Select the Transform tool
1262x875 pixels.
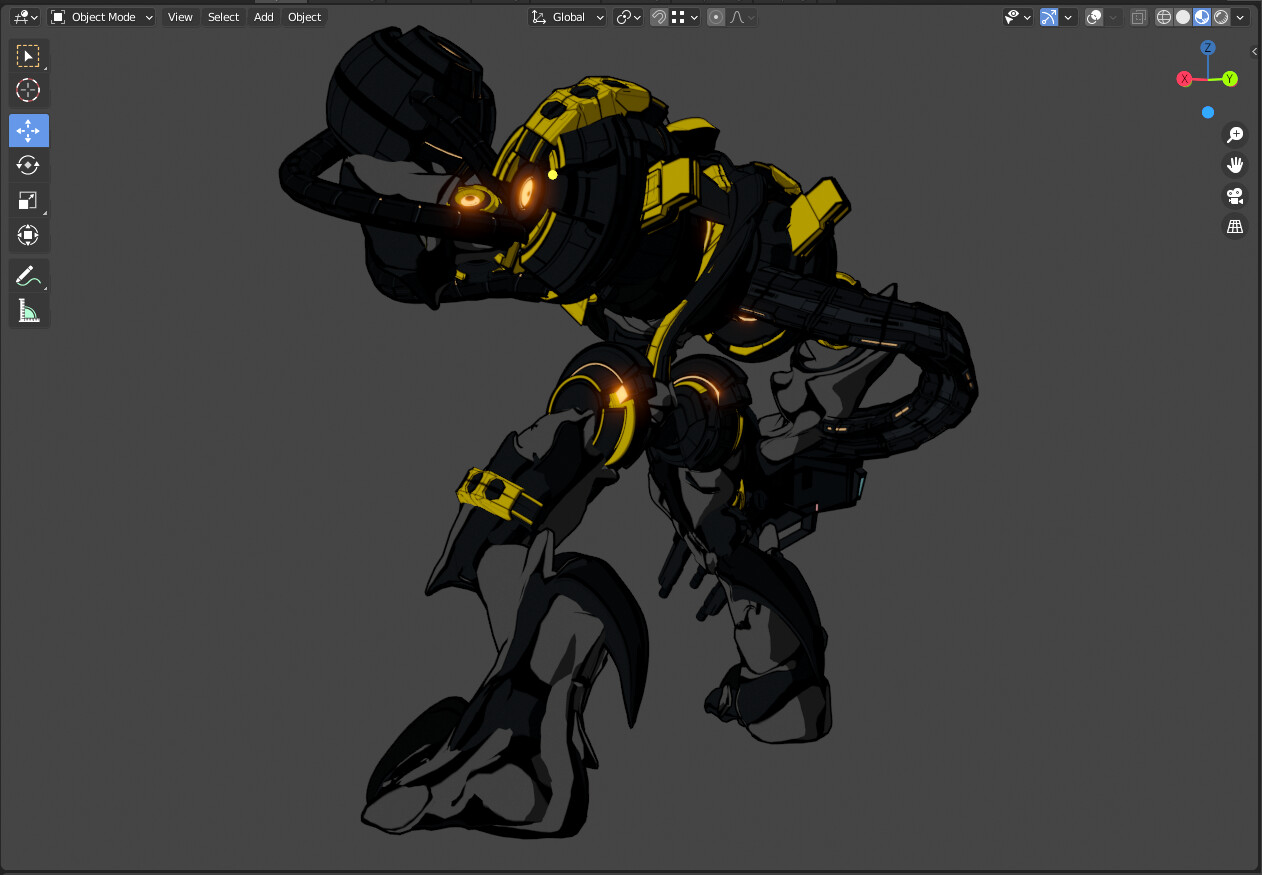coord(28,235)
